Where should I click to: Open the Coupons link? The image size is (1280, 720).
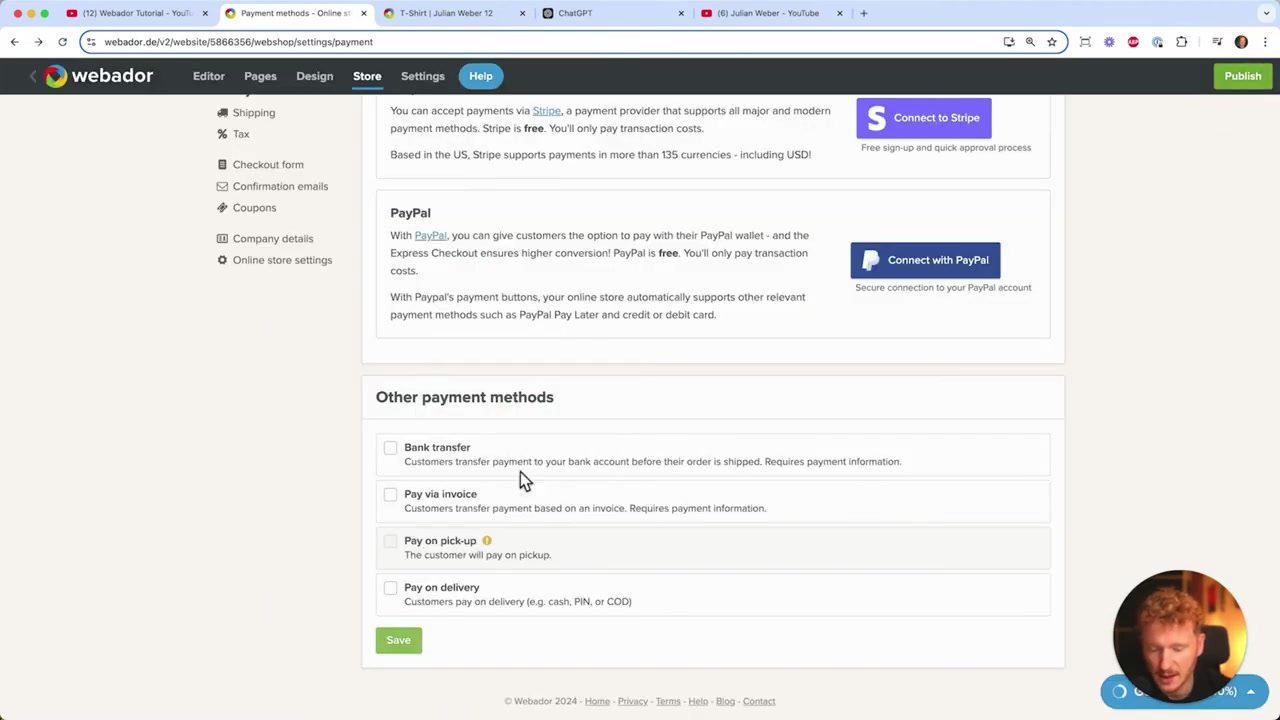tap(254, 208)
